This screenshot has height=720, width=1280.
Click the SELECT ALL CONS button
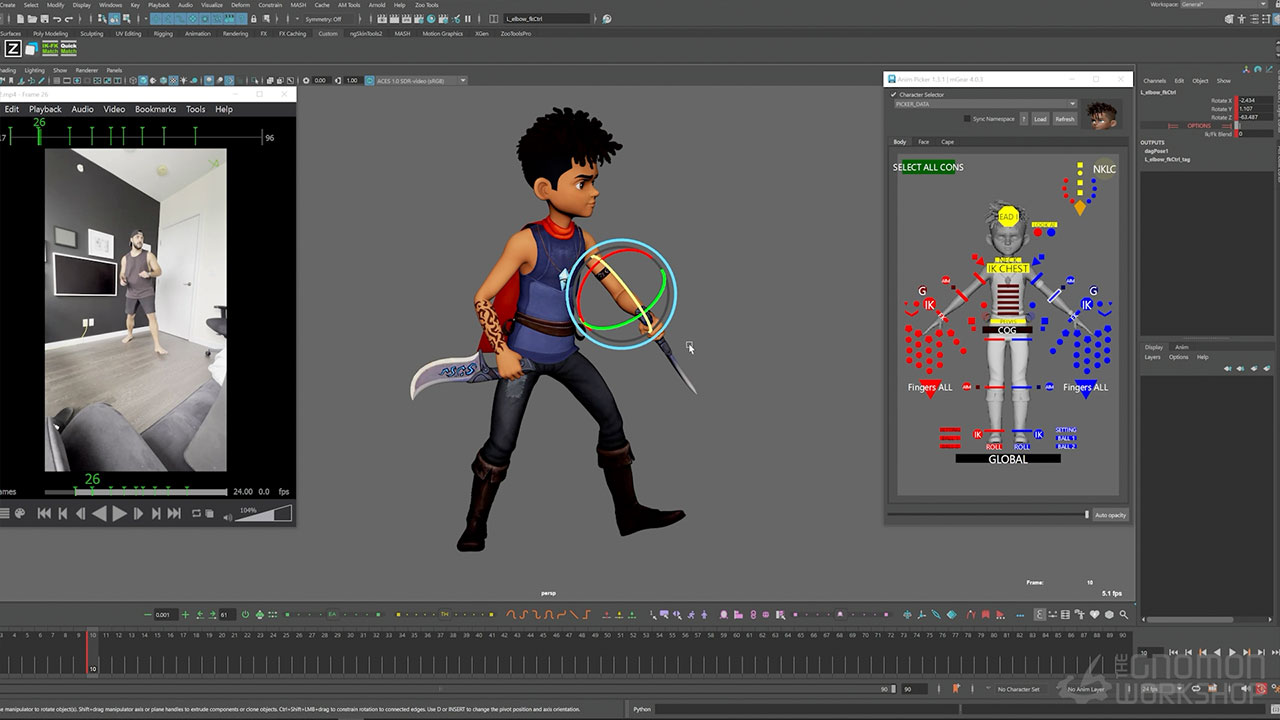[928, 167]
